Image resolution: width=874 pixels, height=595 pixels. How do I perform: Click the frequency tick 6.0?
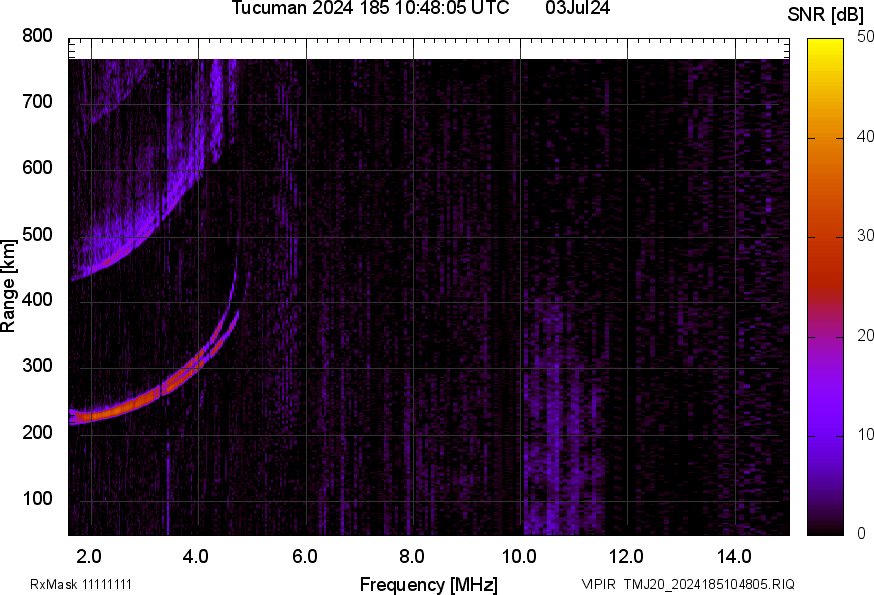(304, 557)
